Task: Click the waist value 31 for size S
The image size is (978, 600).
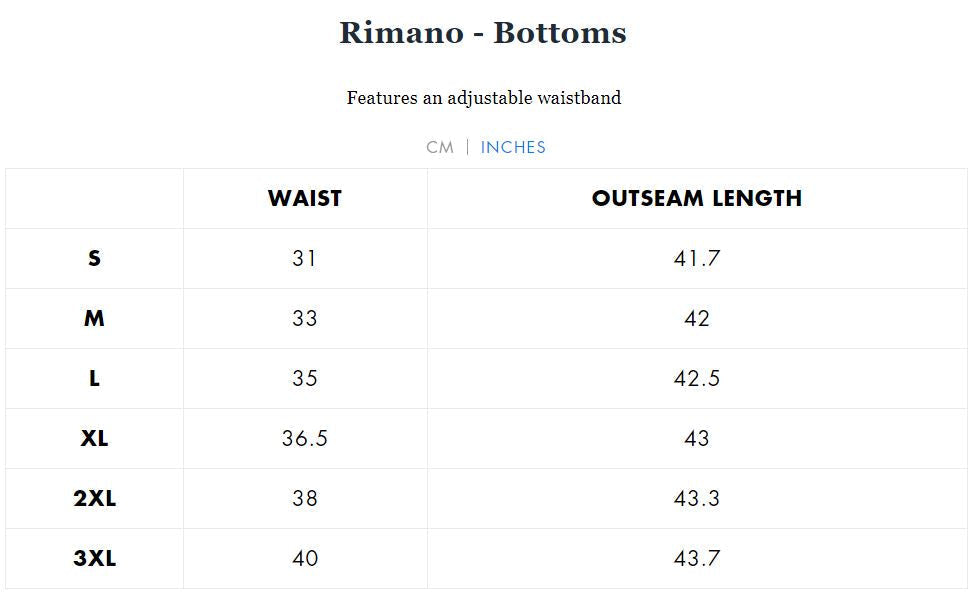Action: click(x=304, y=258)
